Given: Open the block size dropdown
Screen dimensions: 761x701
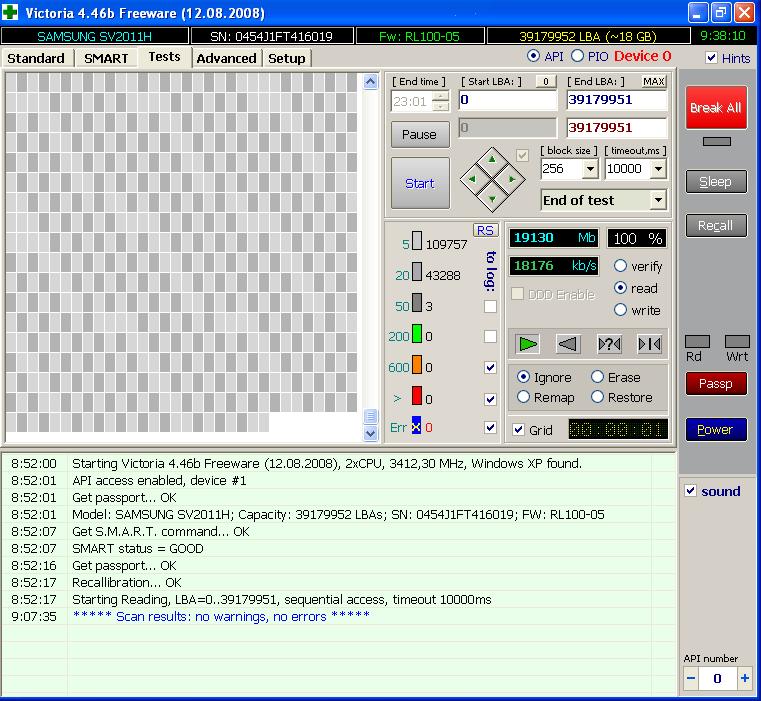Looking at the screenshot, I should (589, 169).
